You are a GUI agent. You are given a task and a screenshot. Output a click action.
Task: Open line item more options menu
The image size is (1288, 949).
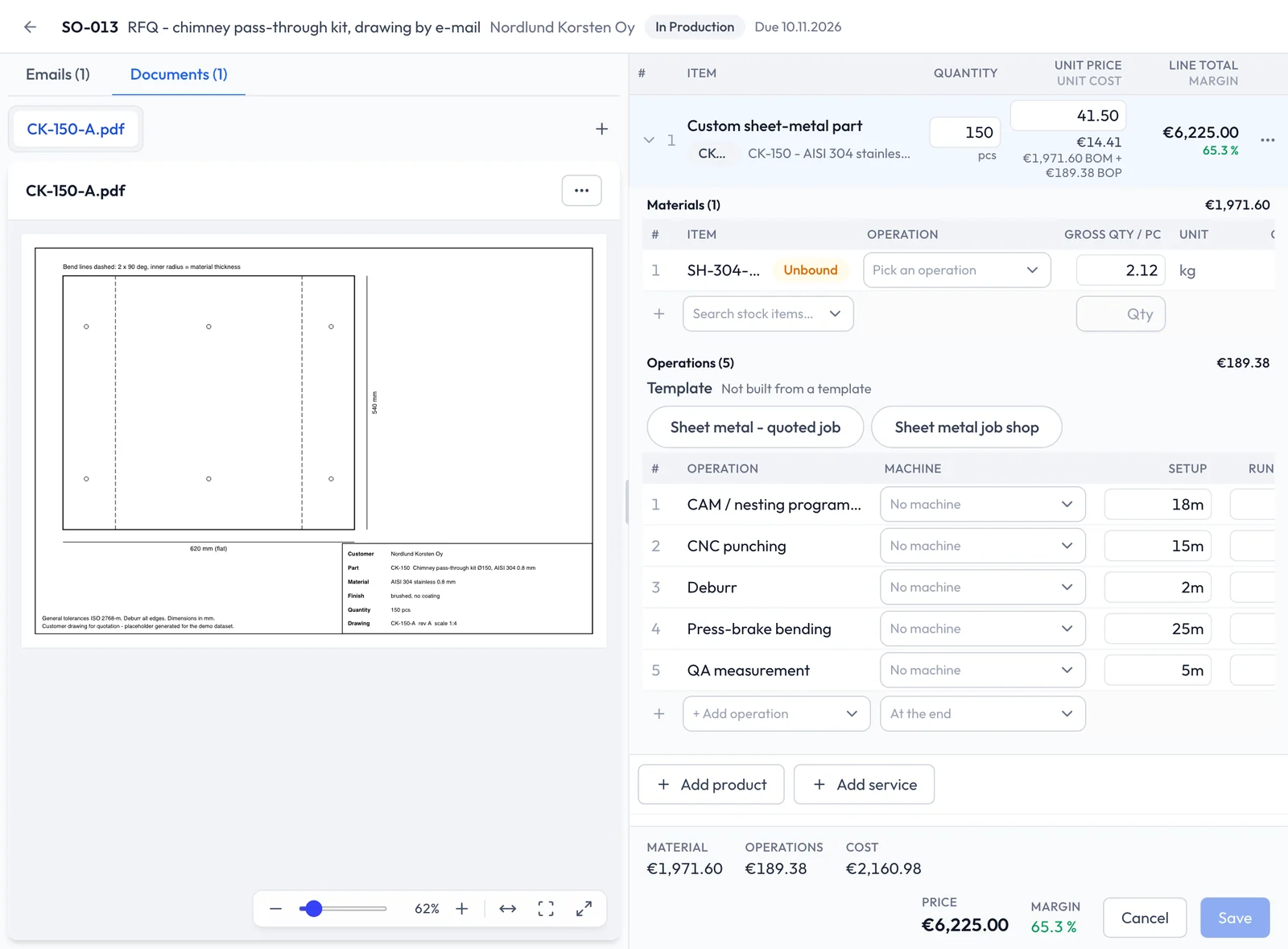pyautogui.click(x=1267, y=140)
